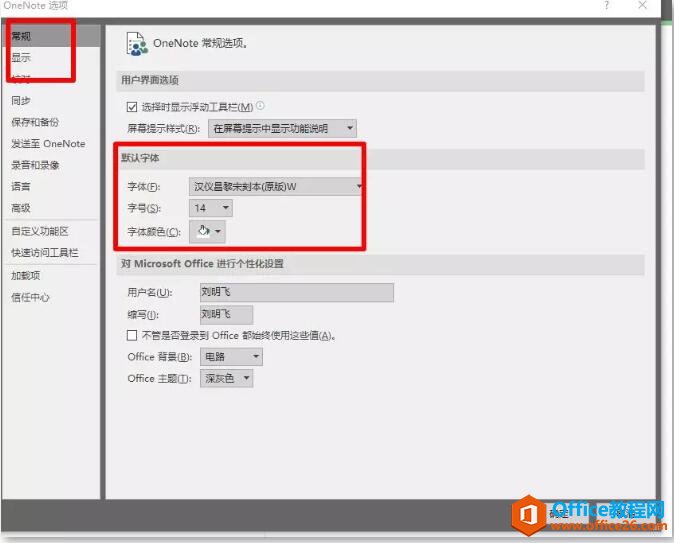Viewport: 674px width, 543px height.
Task: Close the OneNote 选项 dialog
Action: tap(642, 6)
